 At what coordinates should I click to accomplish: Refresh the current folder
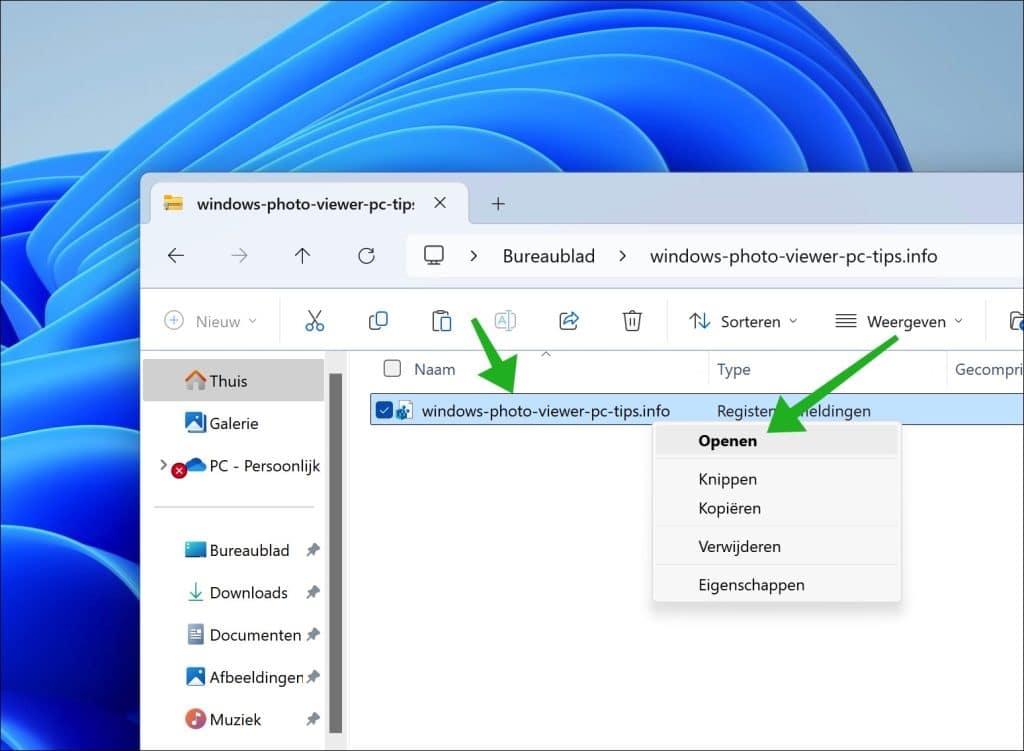click(366, 255)
